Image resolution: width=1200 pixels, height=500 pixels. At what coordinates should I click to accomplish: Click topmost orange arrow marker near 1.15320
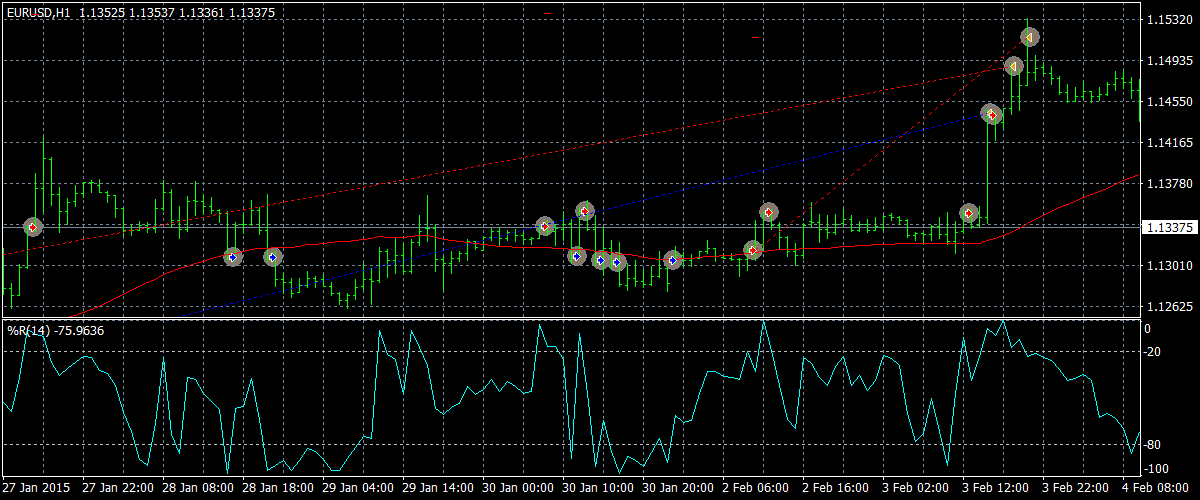1030,37
